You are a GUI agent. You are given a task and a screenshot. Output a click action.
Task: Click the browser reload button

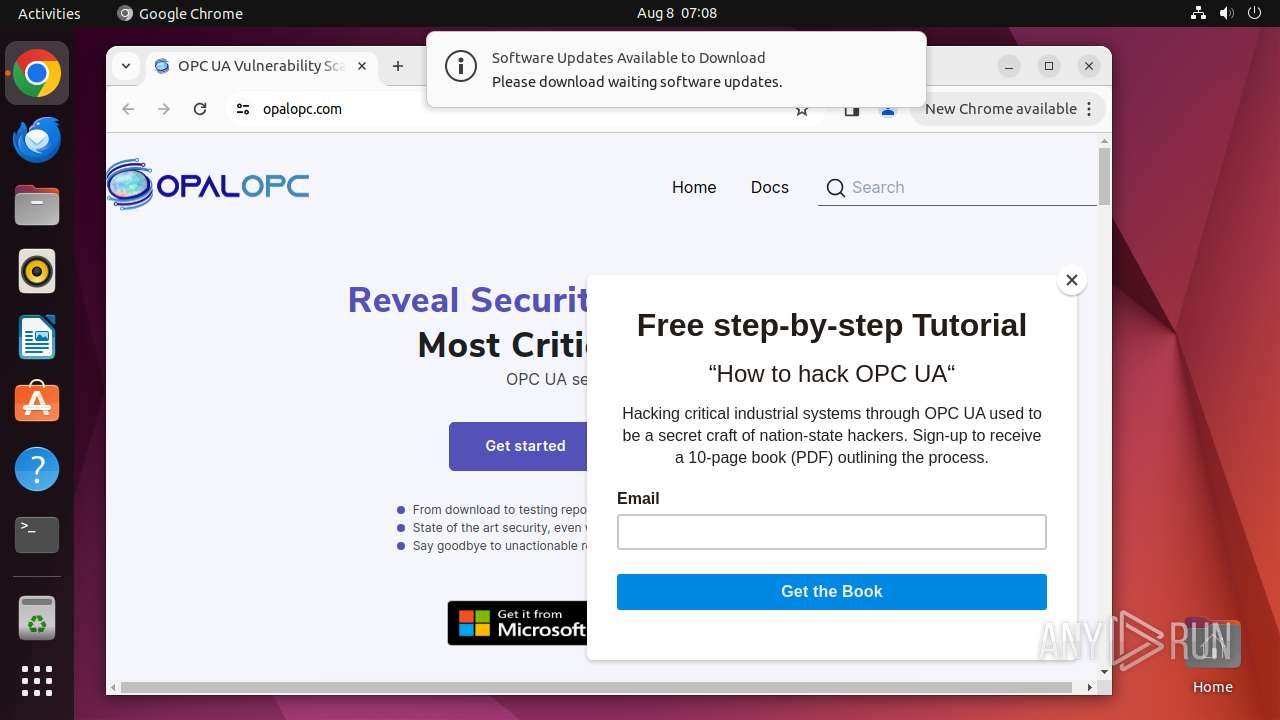pos(200,109)
